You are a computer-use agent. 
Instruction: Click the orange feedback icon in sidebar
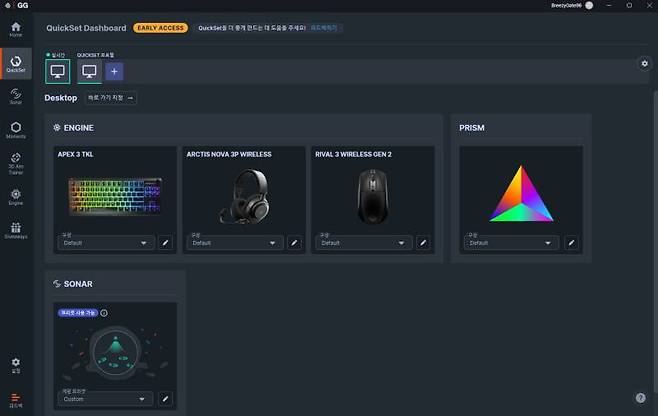pos(16,400)
